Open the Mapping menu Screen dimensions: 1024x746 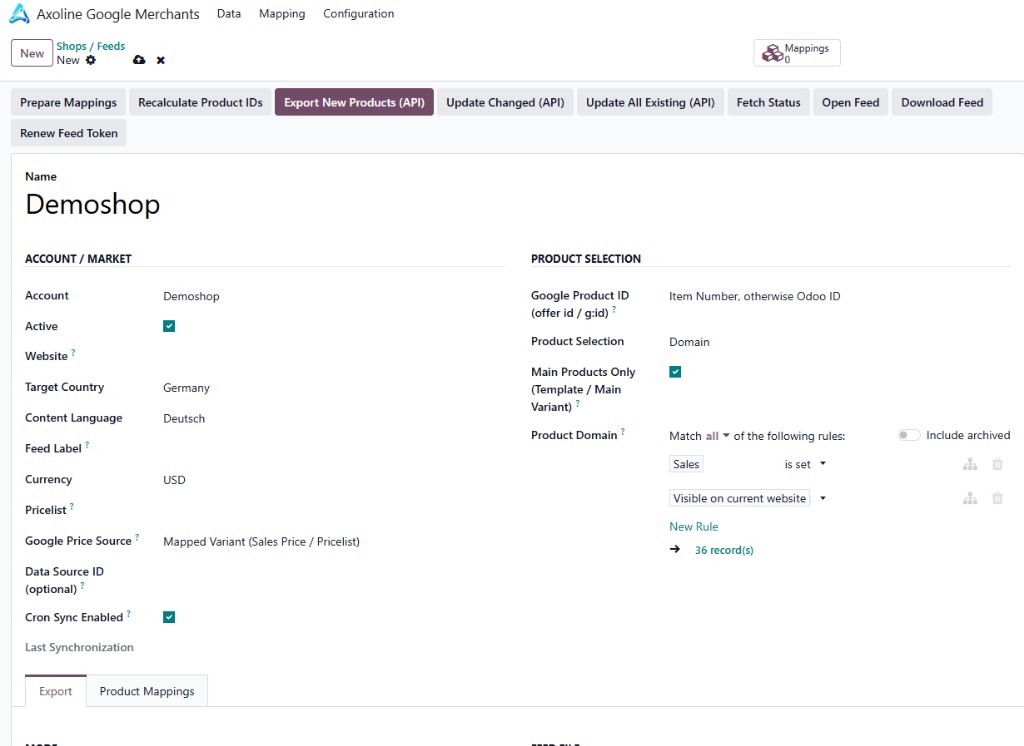pyautogui.click(x=282, y=14)
